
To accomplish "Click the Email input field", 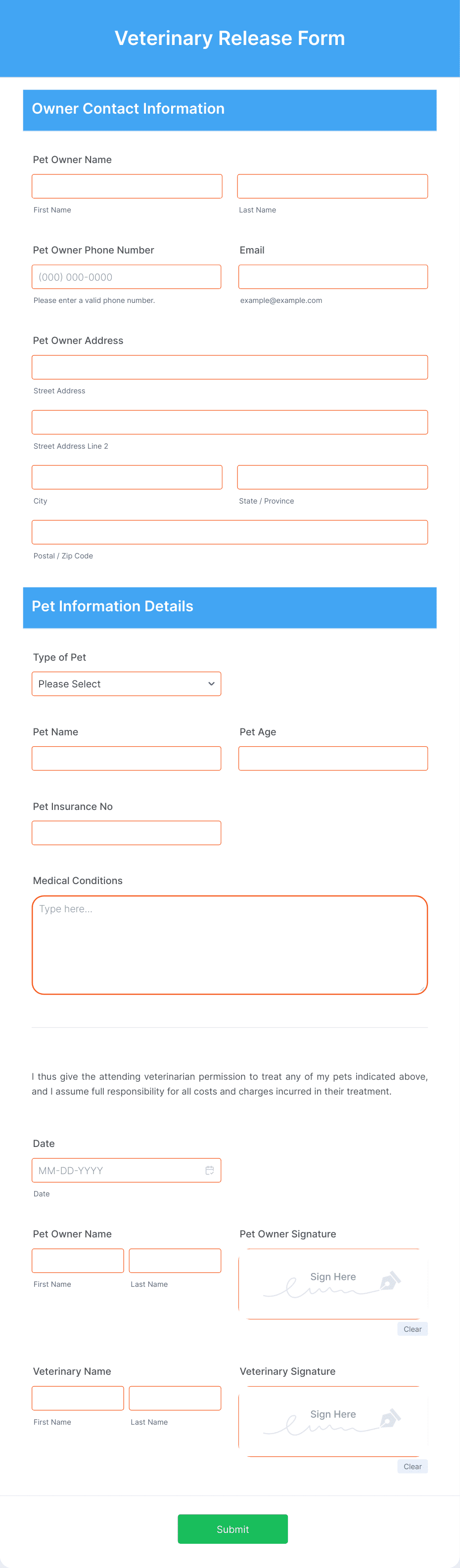I will (333, 276).
